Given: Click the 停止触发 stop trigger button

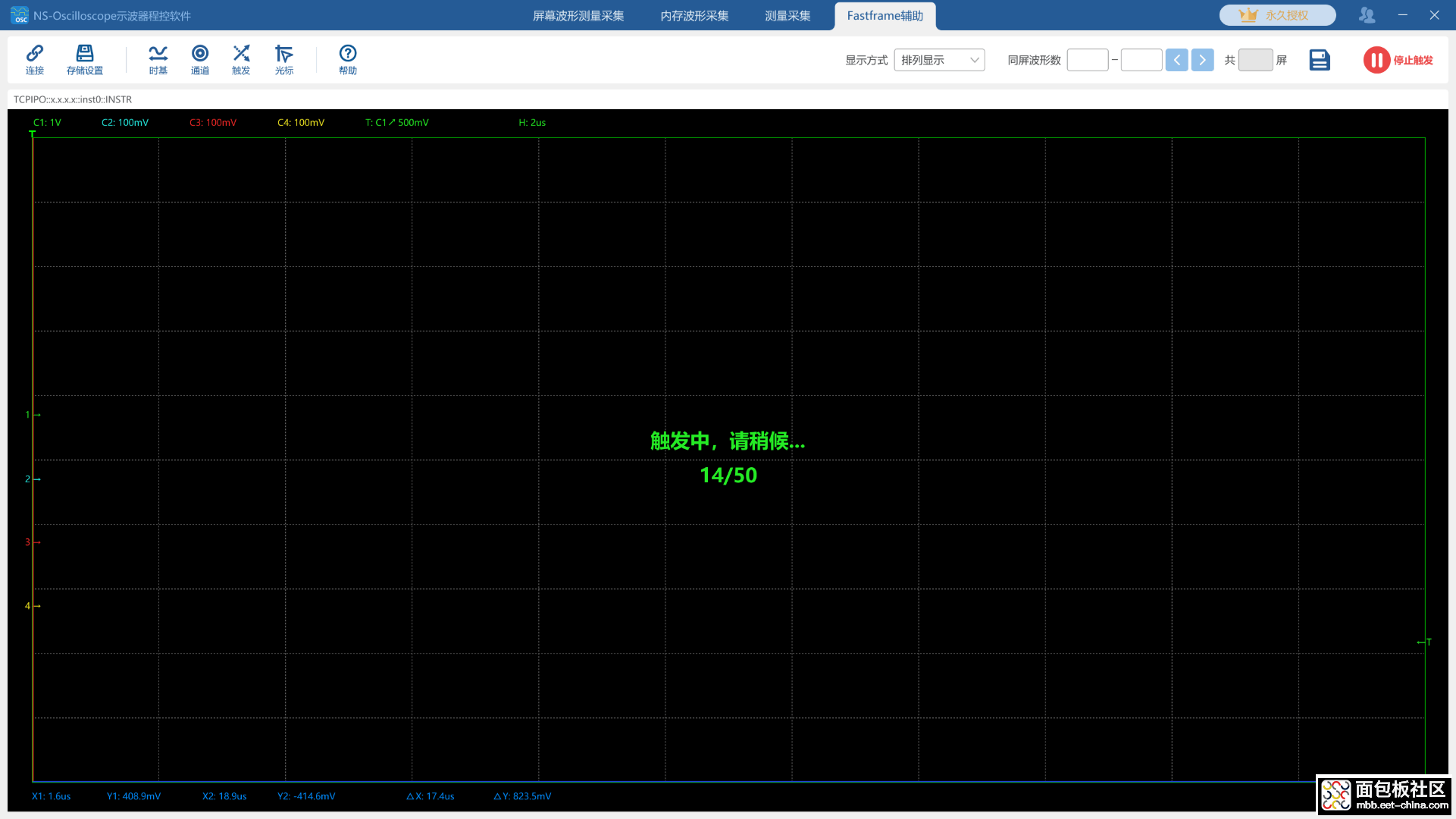Looking at the screenshot, I should (x=1398, y=60).
